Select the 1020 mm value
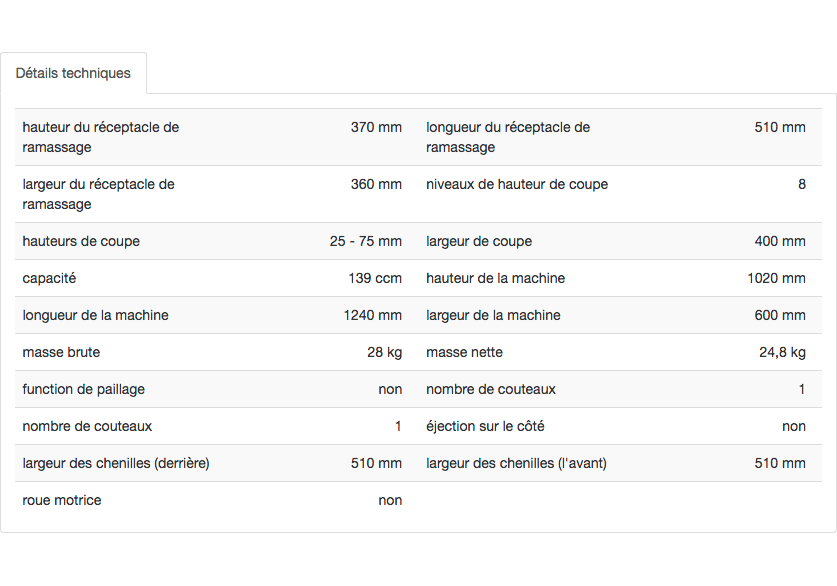 tap(776, 278)
